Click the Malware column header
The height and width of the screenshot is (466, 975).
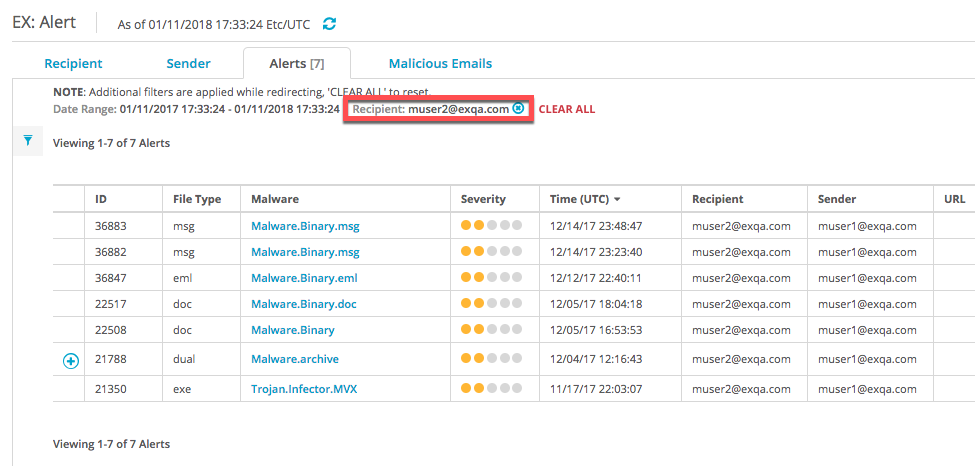tap(275, 200)
